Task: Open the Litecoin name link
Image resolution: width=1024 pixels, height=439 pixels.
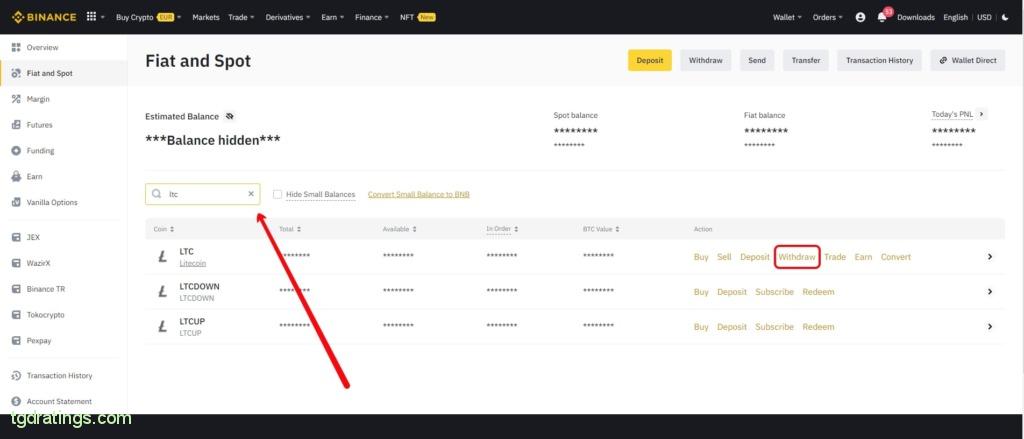Action: click(x=193, y=263)
